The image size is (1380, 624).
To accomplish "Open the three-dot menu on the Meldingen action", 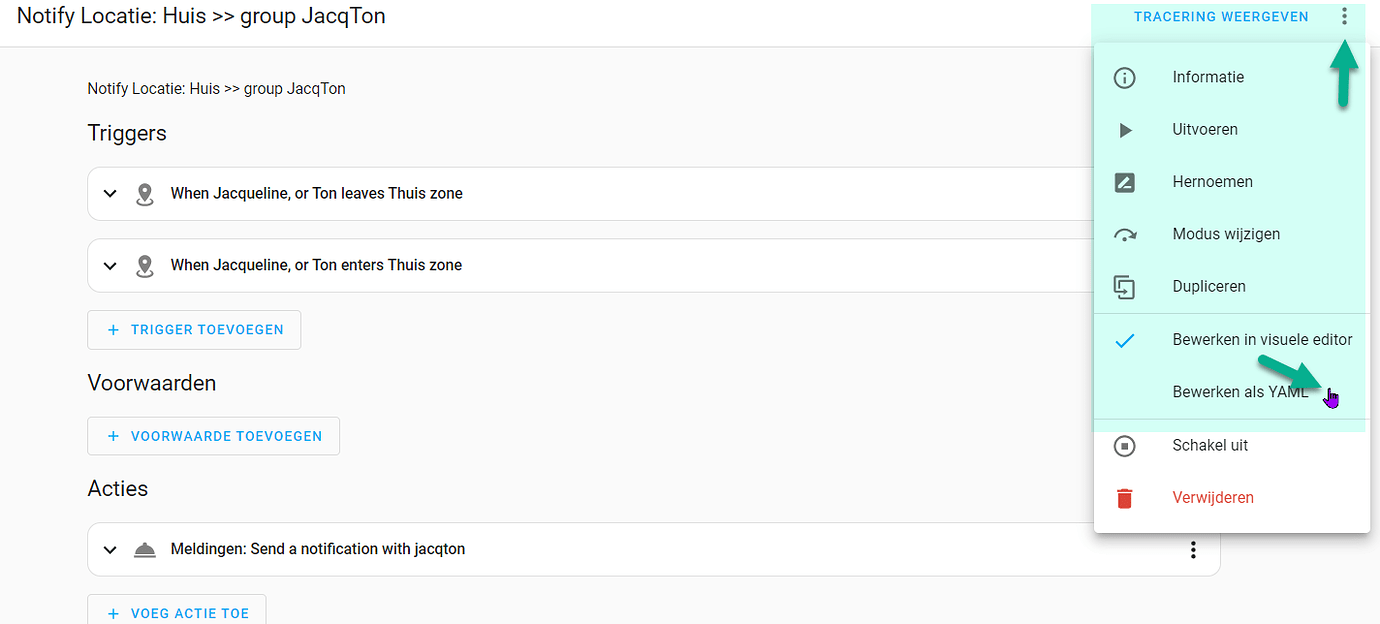I will point(1193,549).
